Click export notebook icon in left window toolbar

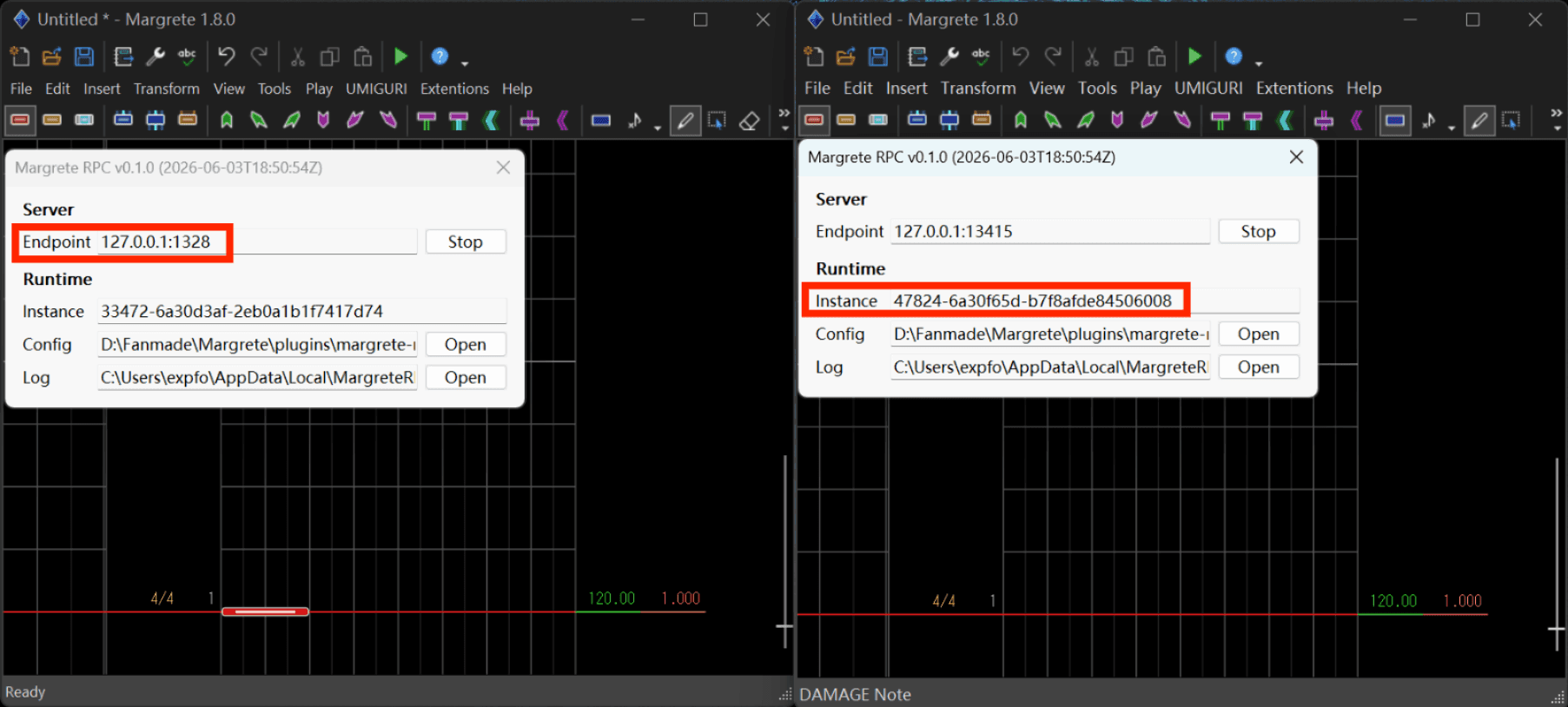[123, 56]
